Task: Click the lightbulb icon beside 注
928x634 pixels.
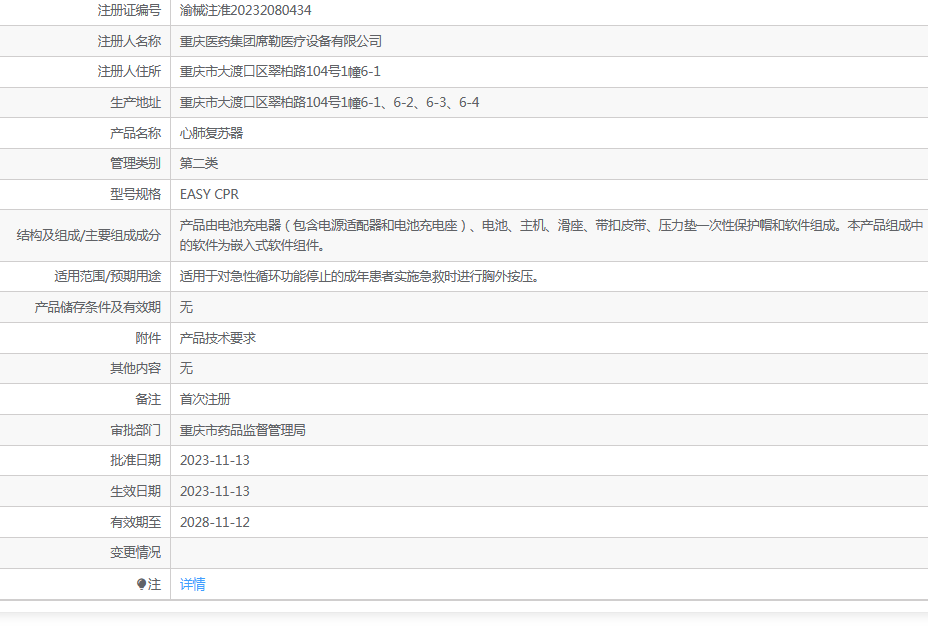Action: 141,584
